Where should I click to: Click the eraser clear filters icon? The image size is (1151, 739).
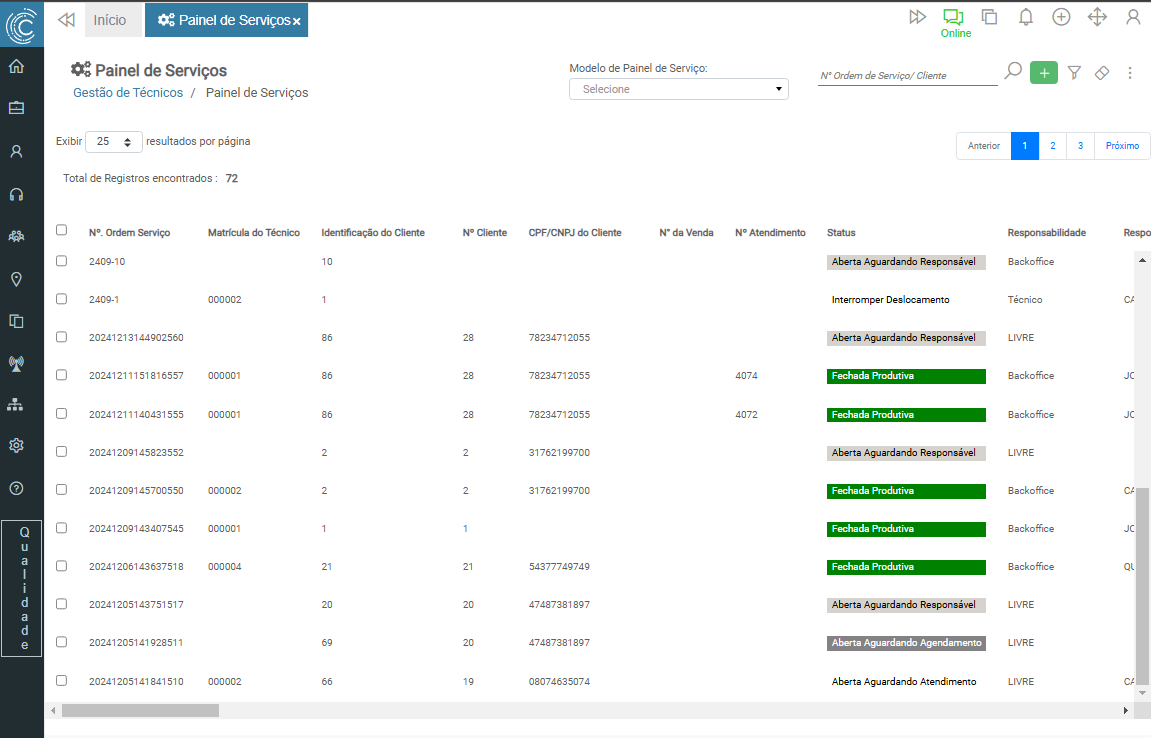(1102, 73)
